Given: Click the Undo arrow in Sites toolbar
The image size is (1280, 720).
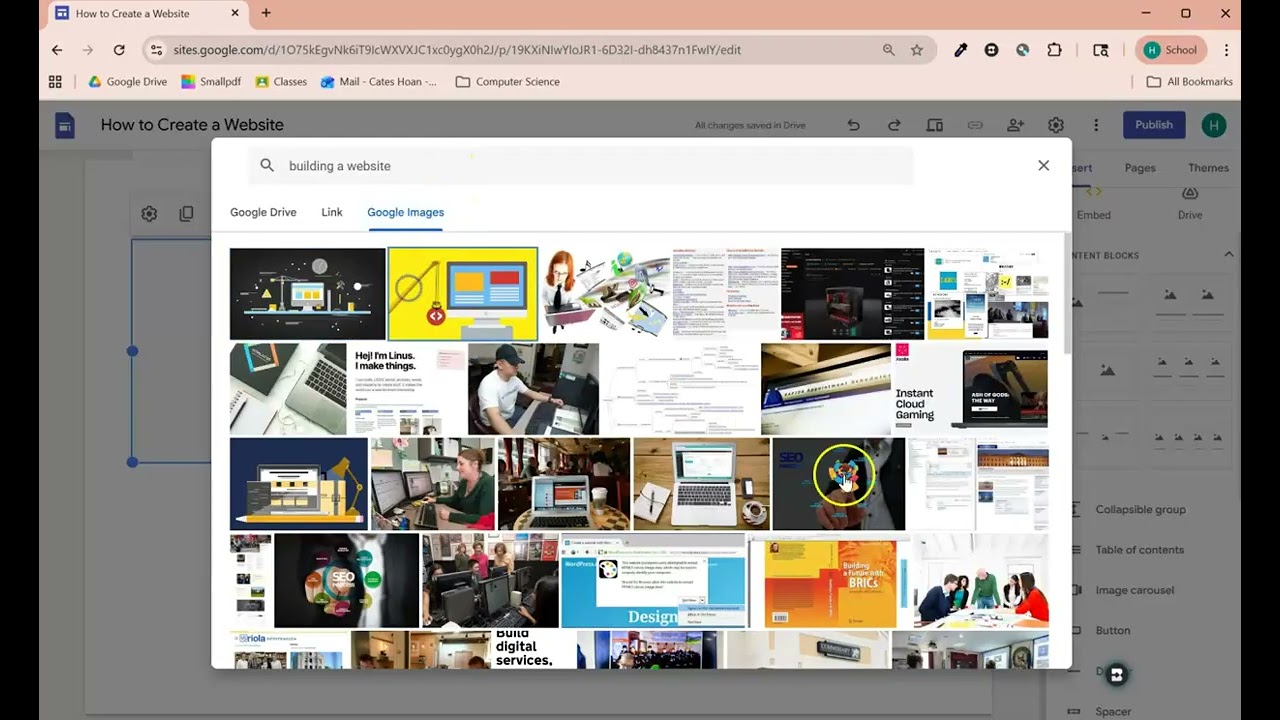Looking at the screenshot, I should coord(853,125).
